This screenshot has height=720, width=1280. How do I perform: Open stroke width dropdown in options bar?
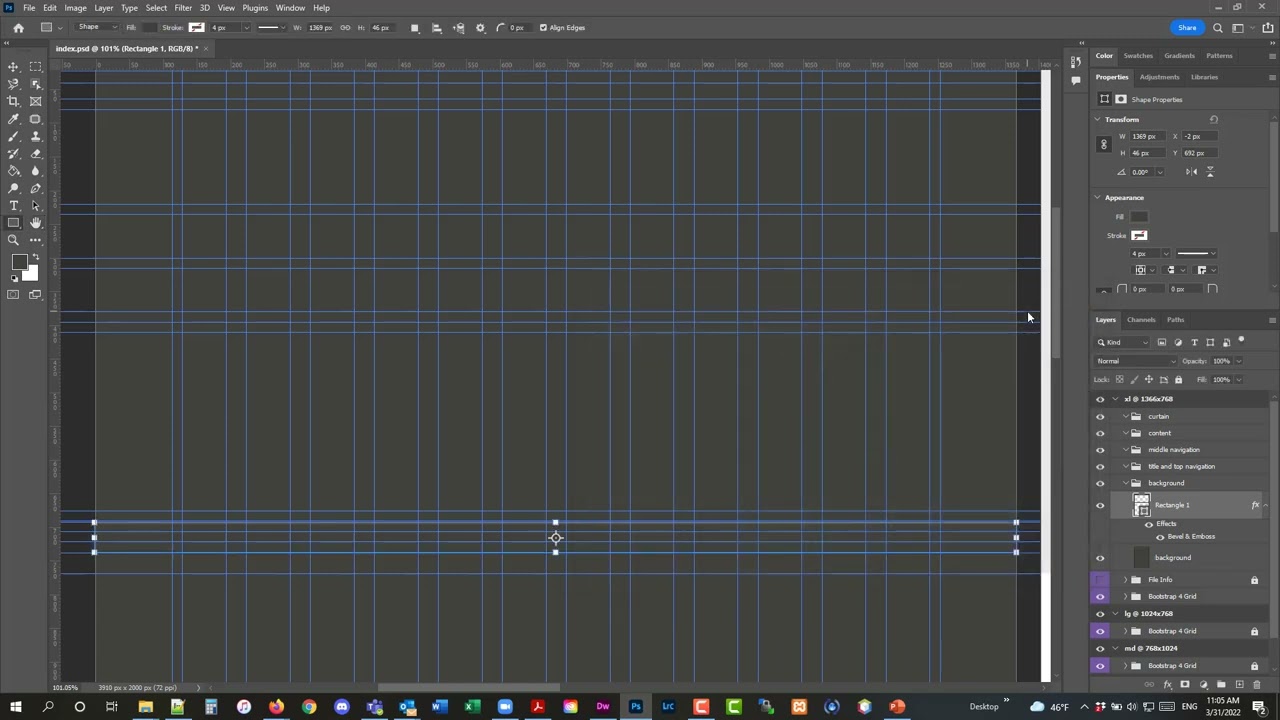246,28
